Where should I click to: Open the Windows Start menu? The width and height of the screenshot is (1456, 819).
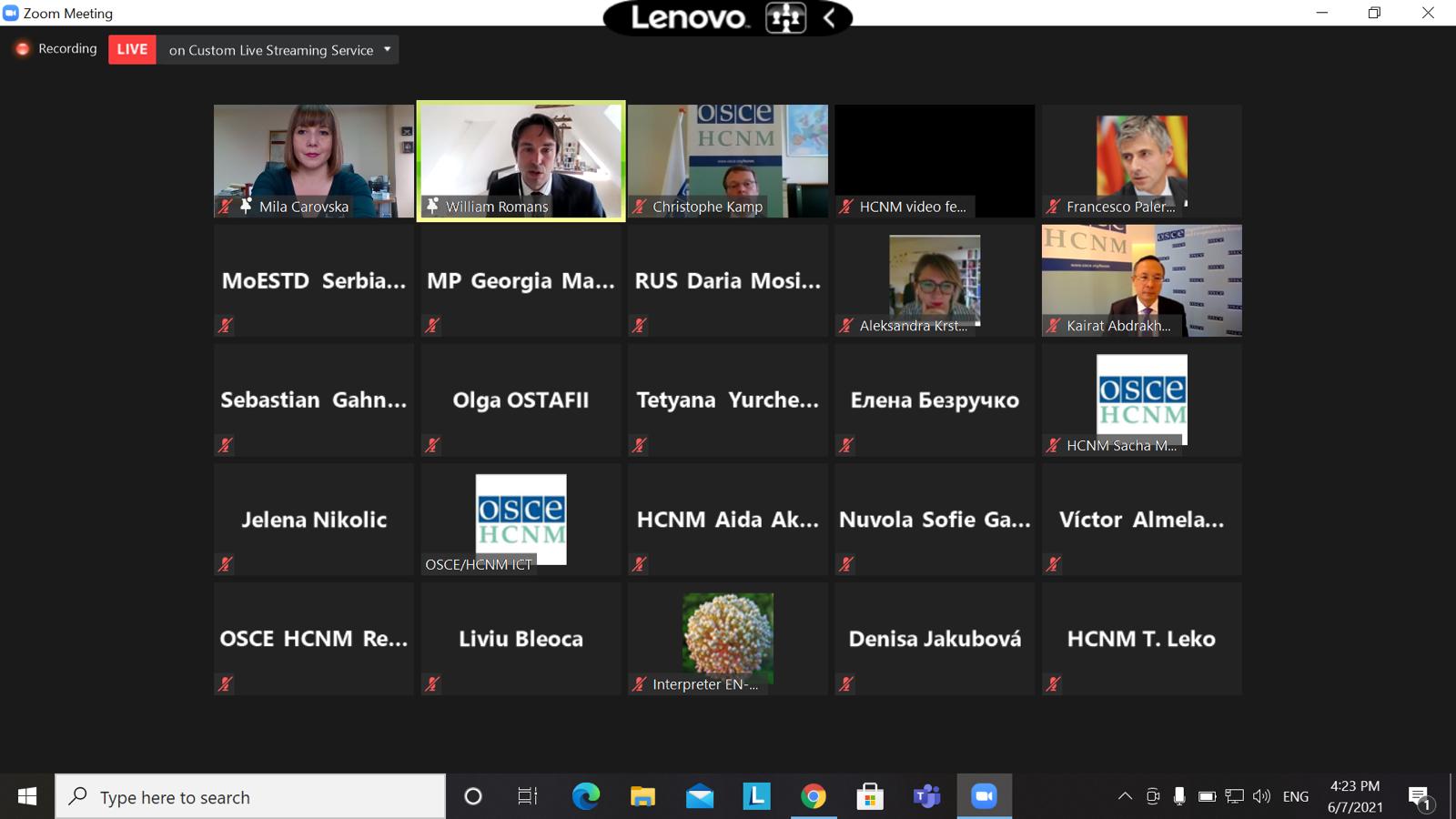(27, 797)
